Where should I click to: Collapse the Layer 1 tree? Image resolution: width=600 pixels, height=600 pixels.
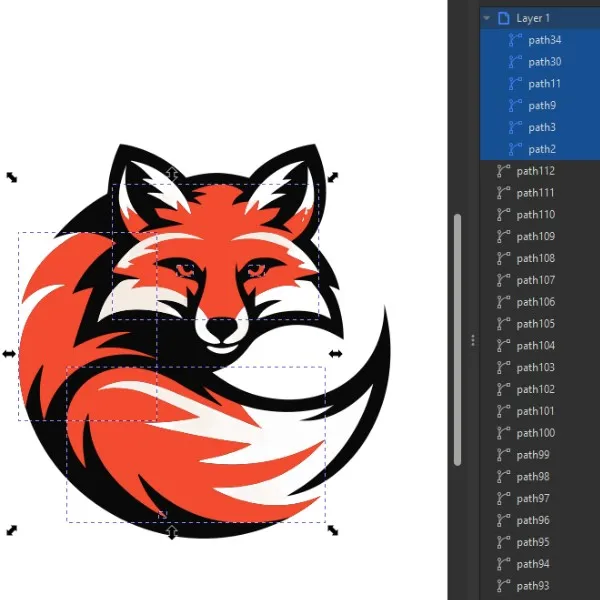pos(486,18)
